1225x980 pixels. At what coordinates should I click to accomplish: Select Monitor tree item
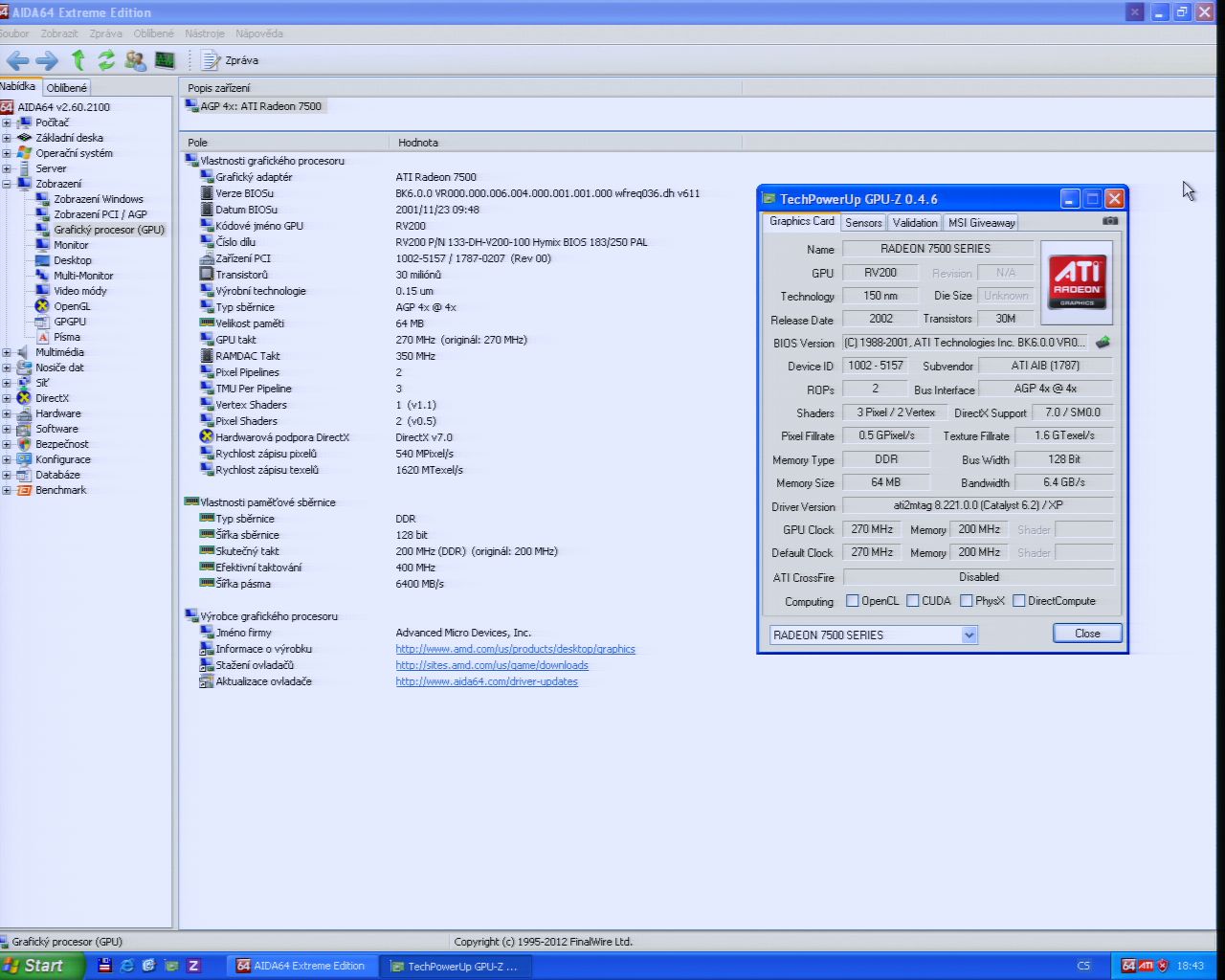click(71, 245)
